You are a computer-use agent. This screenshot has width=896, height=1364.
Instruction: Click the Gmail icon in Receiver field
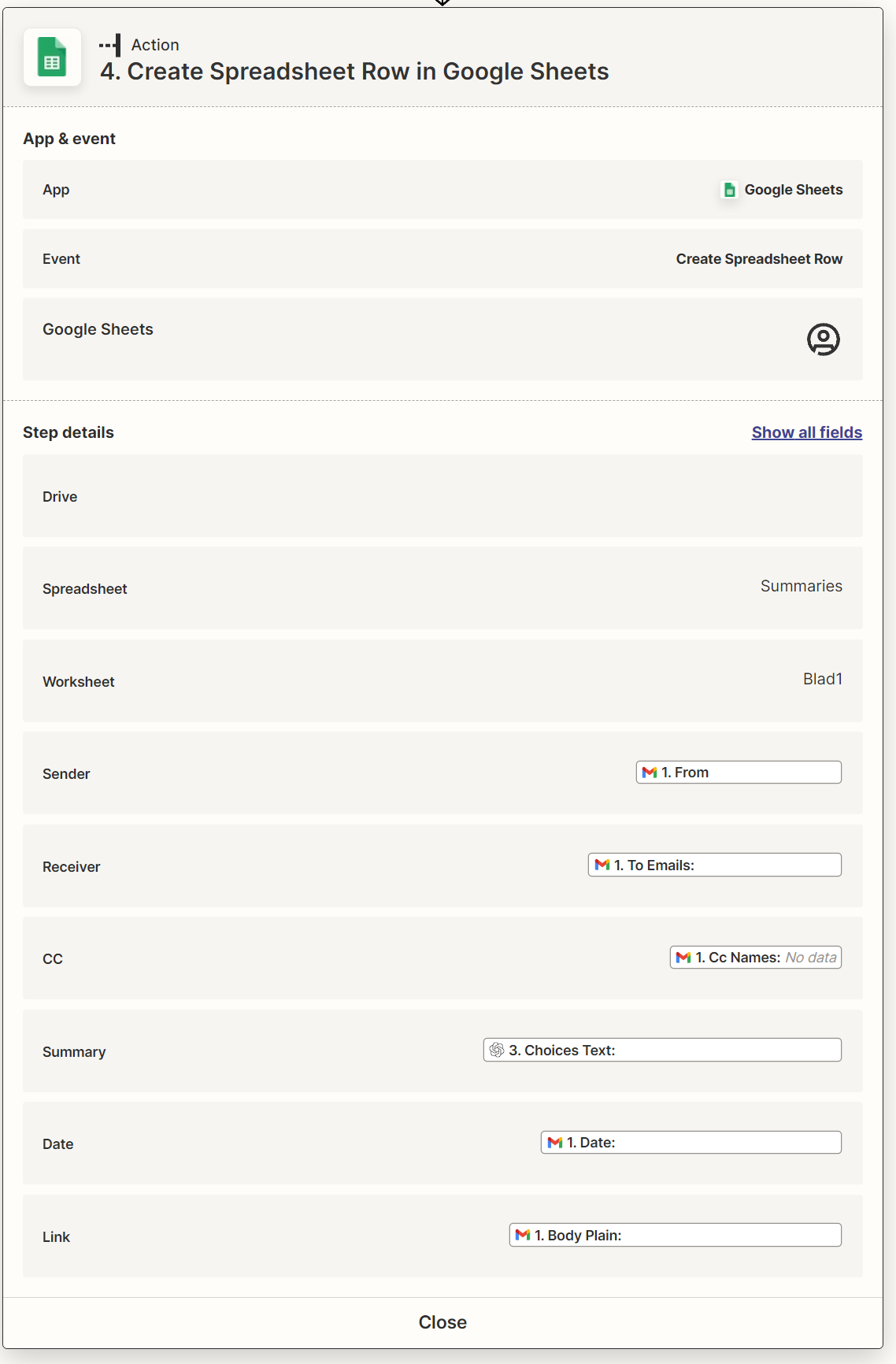click(x=602, y=865)
